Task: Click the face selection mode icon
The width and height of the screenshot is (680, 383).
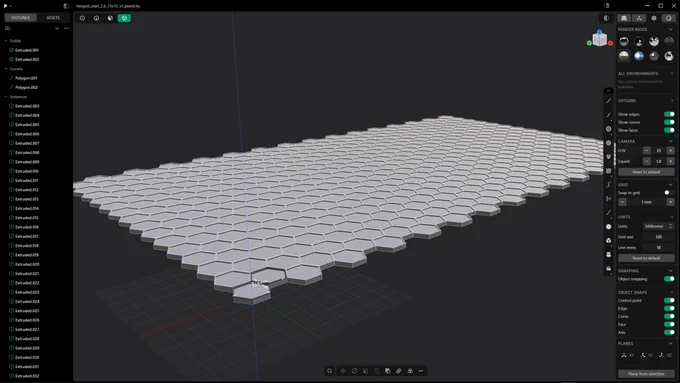Action: (110, 18)
